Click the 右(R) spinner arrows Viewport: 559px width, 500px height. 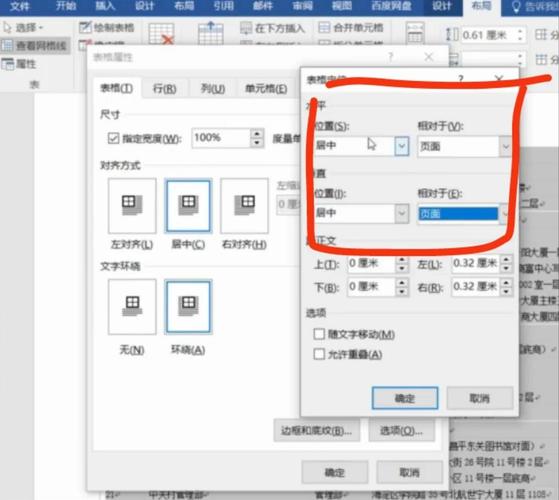click(x=506, y=287)
